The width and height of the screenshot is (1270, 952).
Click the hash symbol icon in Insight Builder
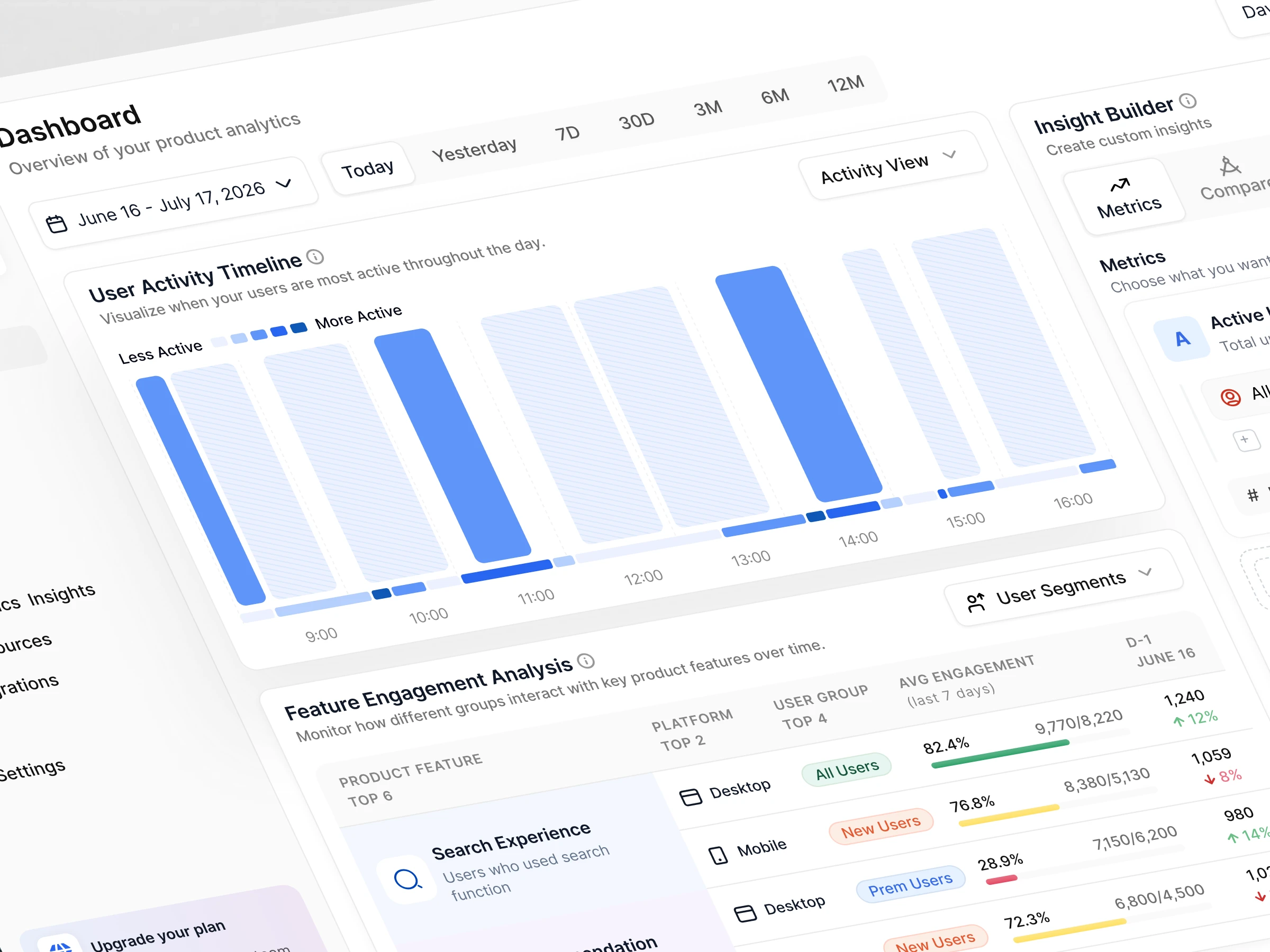pos(1253,495)
